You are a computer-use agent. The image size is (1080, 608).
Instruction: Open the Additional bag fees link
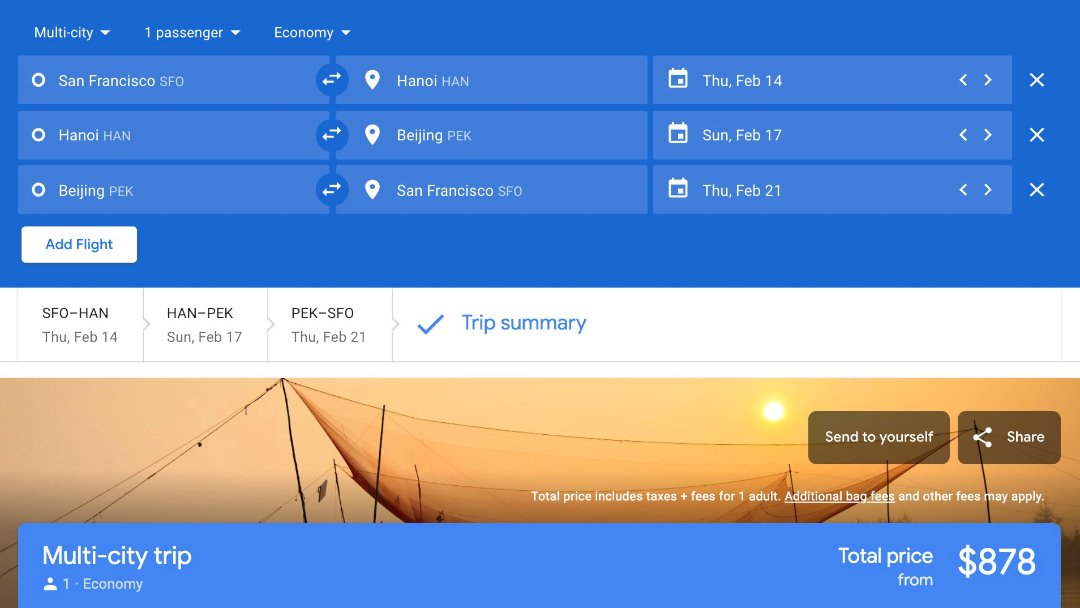839,496
